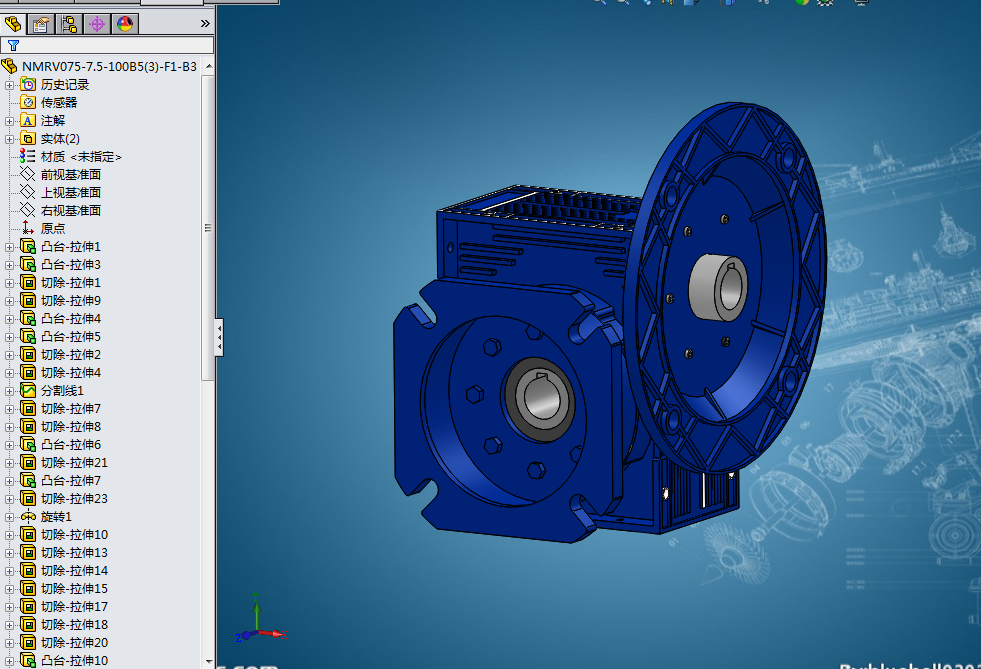This screenshot has width=981, height=669.
Task: Click the feature tree filter field
Action: click(x=107, y=45)
